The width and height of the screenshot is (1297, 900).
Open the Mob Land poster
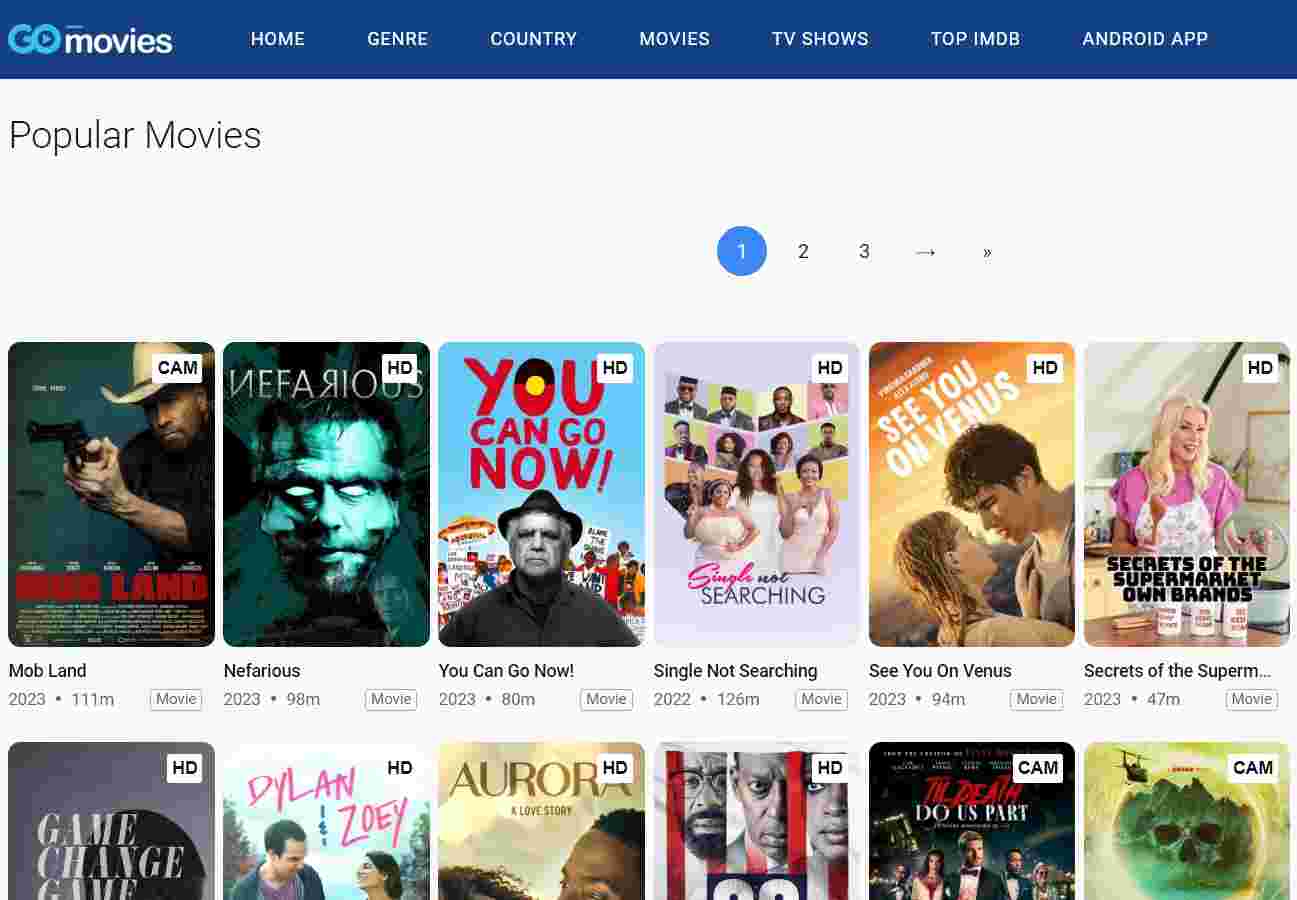pos(111,494)
